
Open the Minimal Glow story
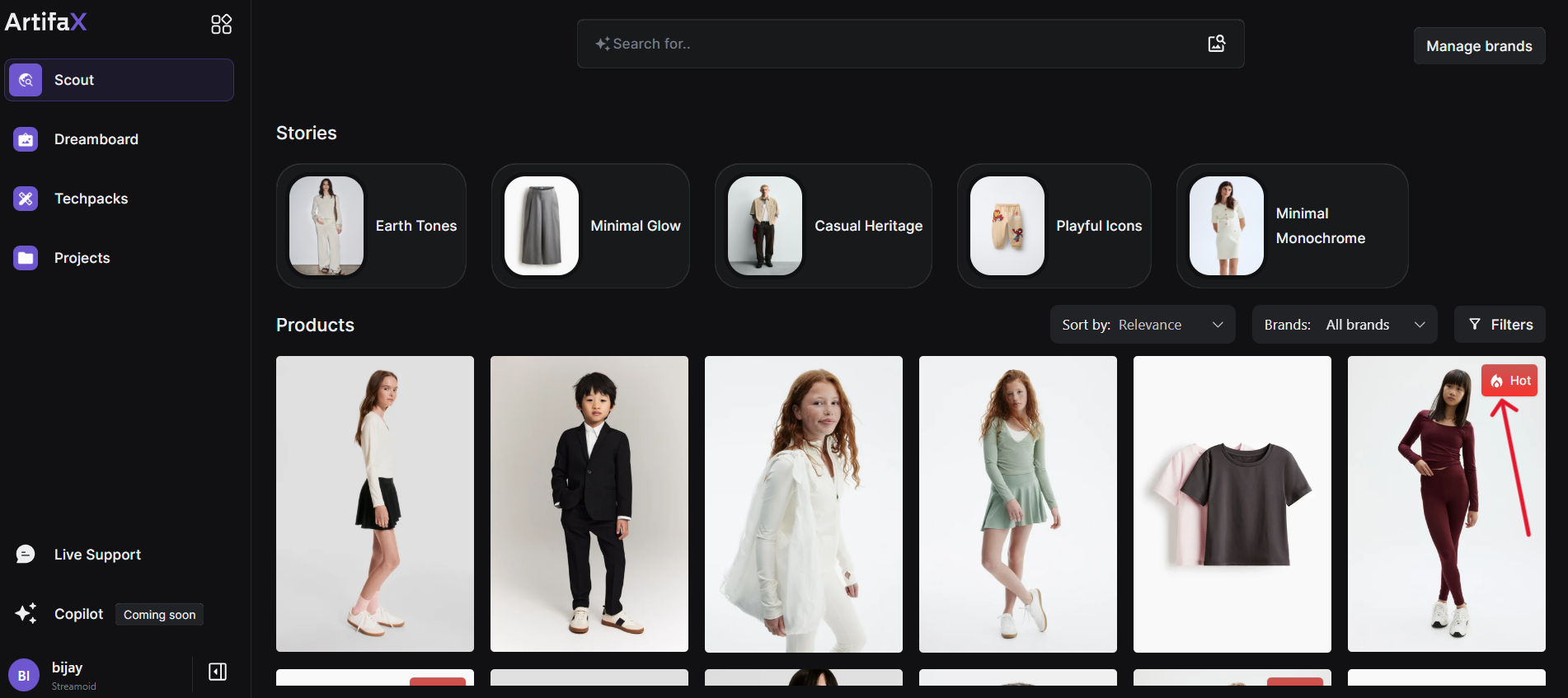click(x=590, y=226)
